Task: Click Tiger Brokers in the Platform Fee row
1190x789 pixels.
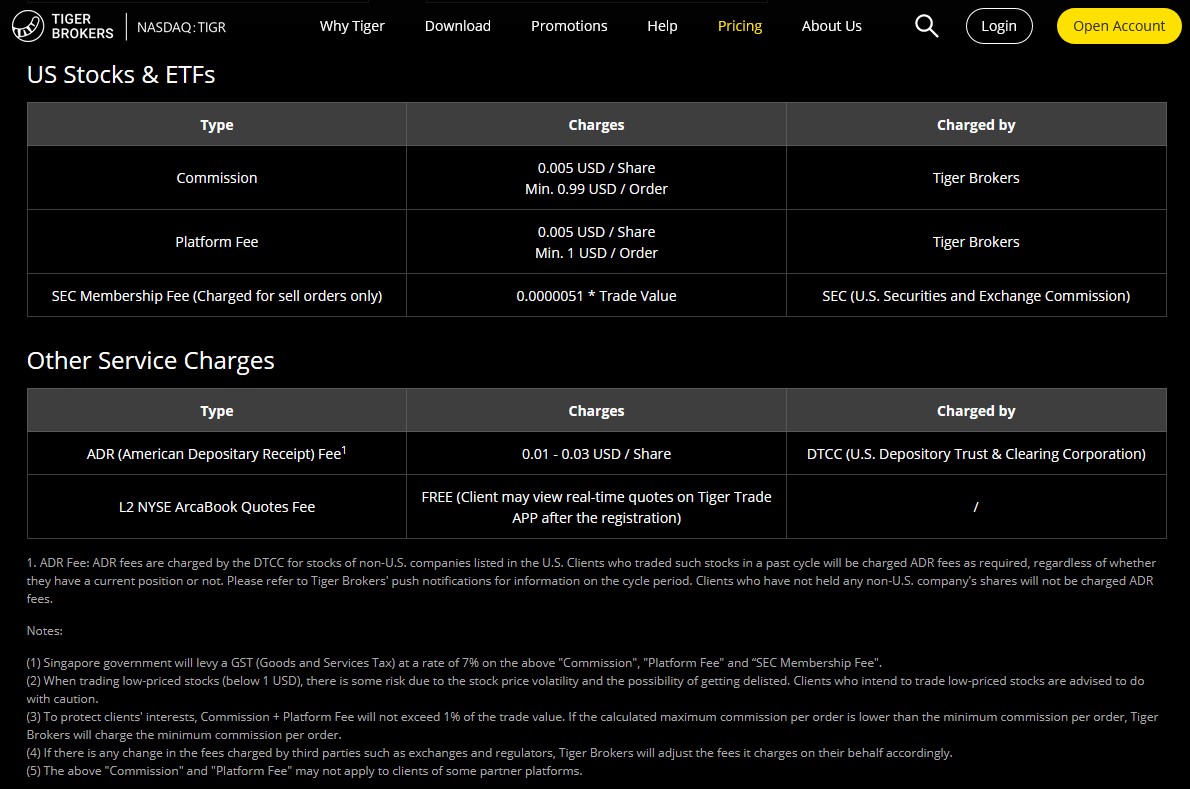Action: click(976, 242)
